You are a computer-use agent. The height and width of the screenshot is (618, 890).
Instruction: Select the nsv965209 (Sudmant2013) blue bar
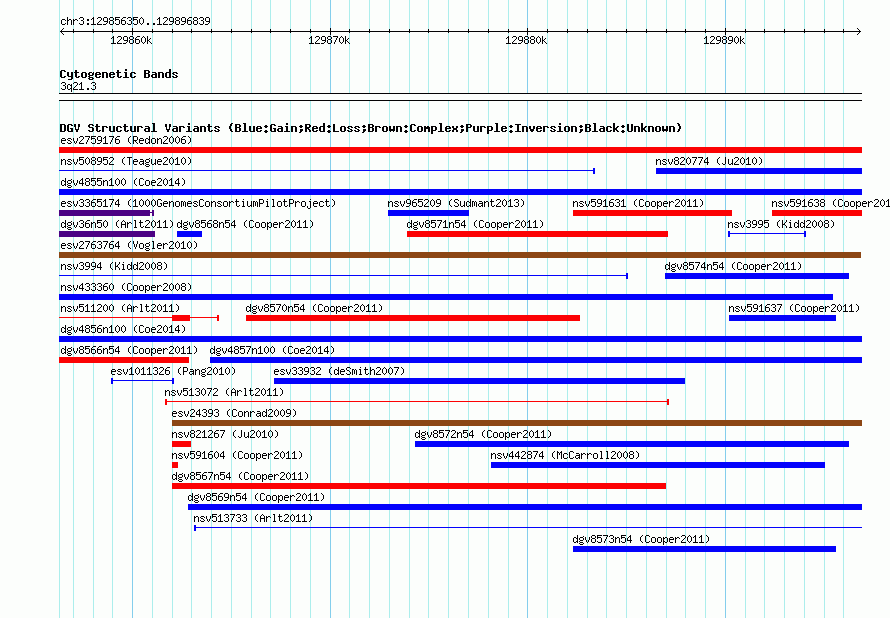click(429, 213)
